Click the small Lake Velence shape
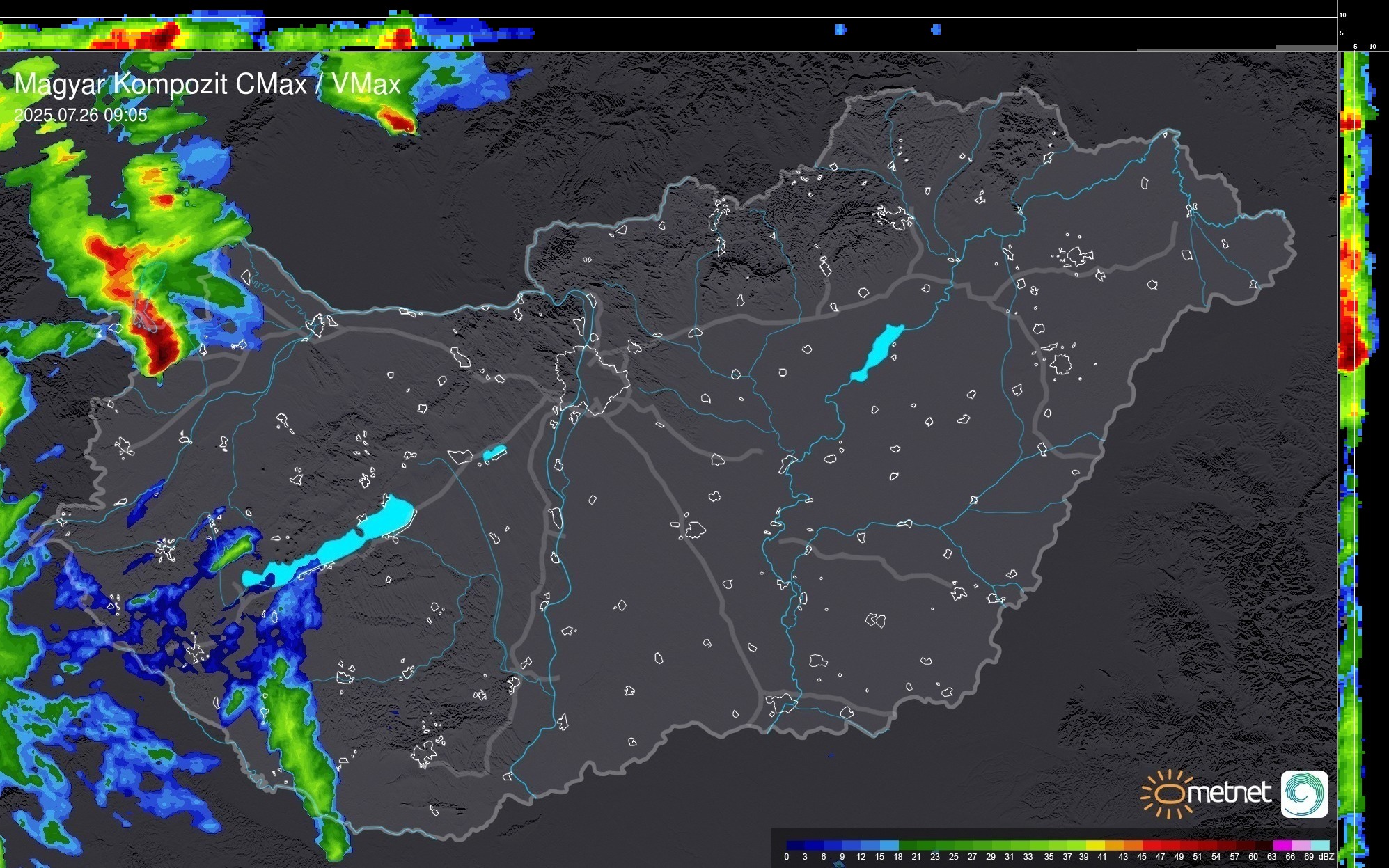 click(x=494, y=453)
